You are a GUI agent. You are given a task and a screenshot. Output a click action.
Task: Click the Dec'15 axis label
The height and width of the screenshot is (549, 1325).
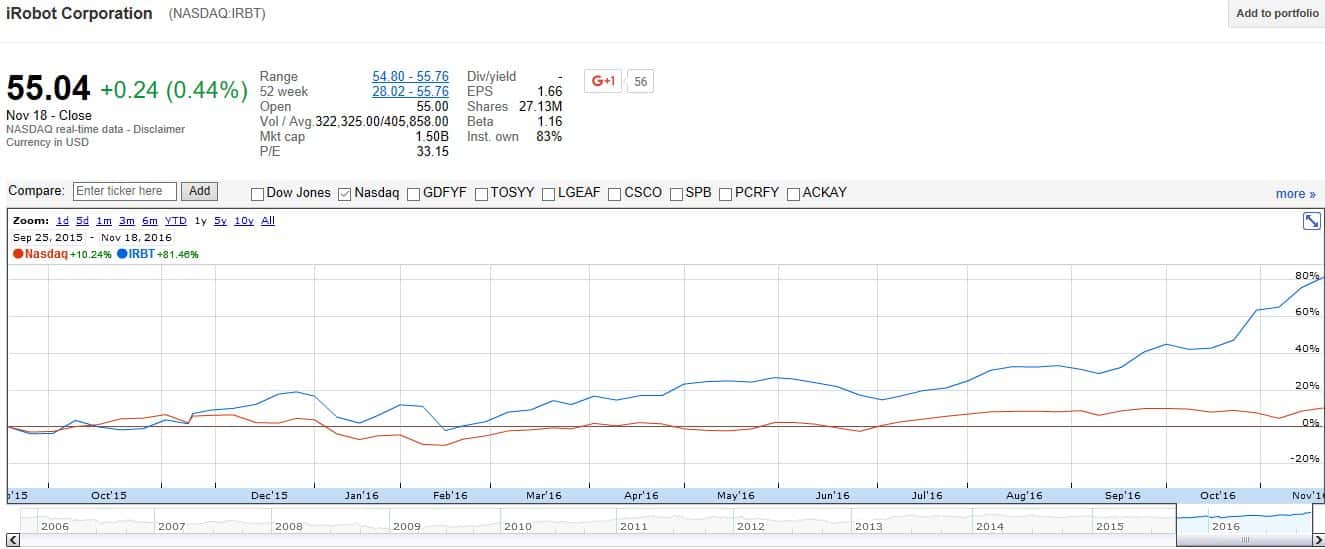[269, 495]
